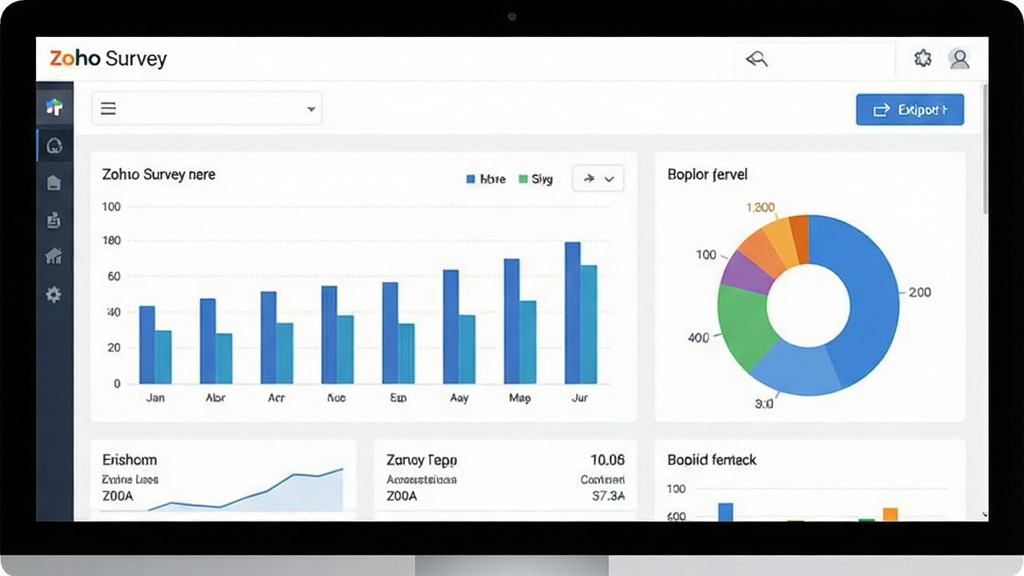Toggle the blue 'hbre' legend series
This screenshot has width=1024, height=576.
pos(486,179)
